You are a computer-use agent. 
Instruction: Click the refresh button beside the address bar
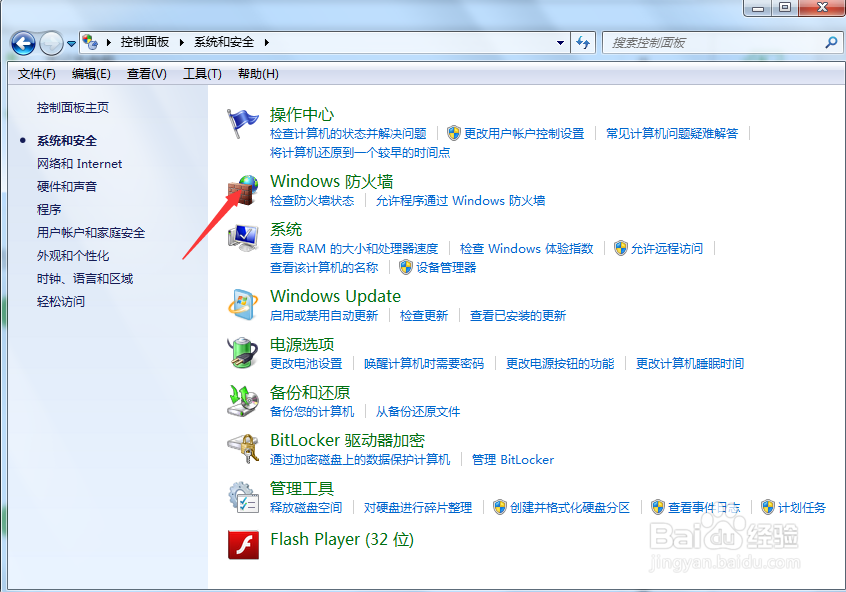click(583, 42)
